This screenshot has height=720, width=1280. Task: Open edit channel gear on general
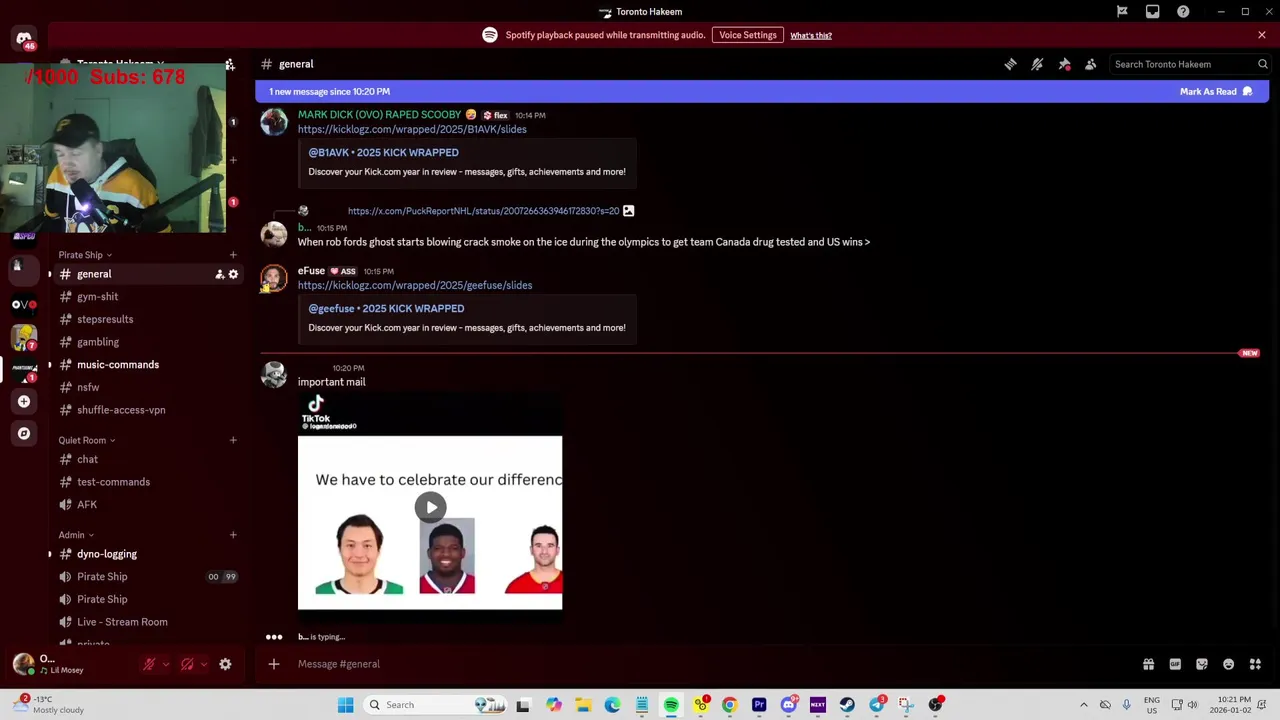[233, 274]
